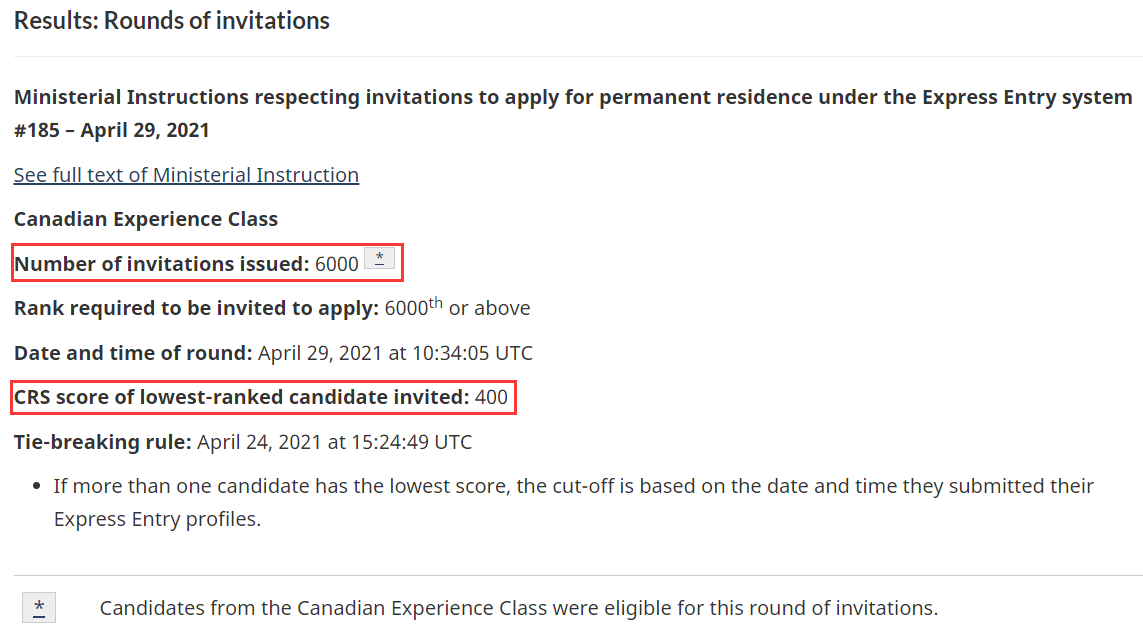The height and width of the screenshot is (629, 1143).
Task: Click the bullet text starting 'If more than one candidate'
Action: tap(573, 486)
